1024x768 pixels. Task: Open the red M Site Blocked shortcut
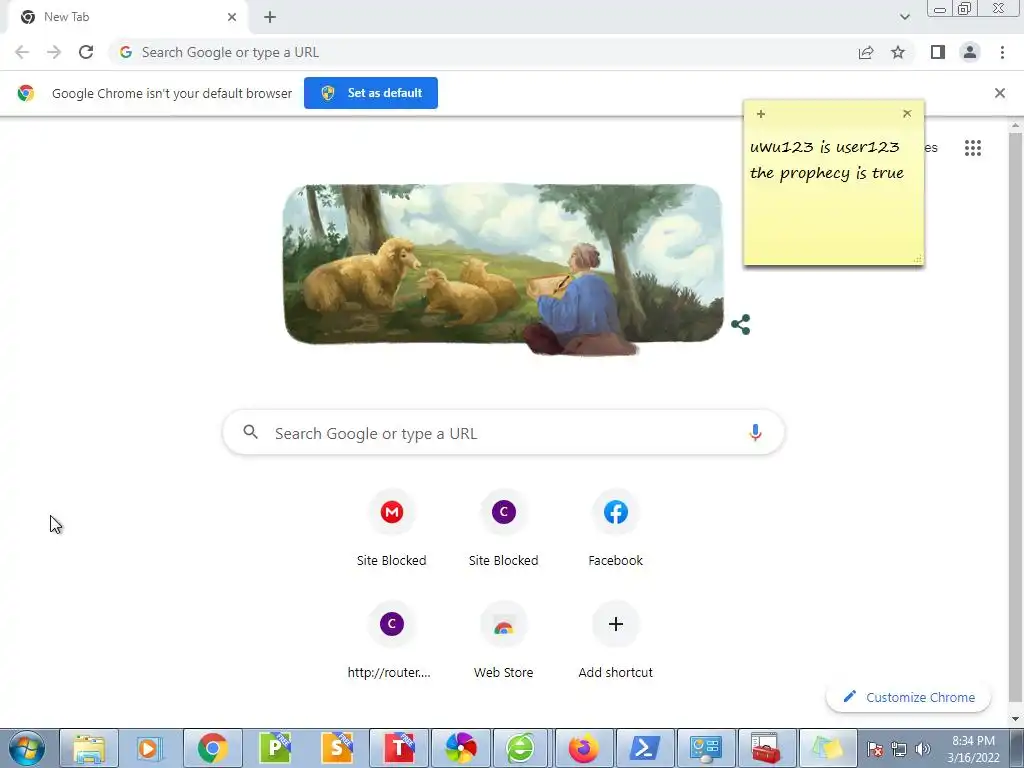pyautogui.click(x=392, y=530)
